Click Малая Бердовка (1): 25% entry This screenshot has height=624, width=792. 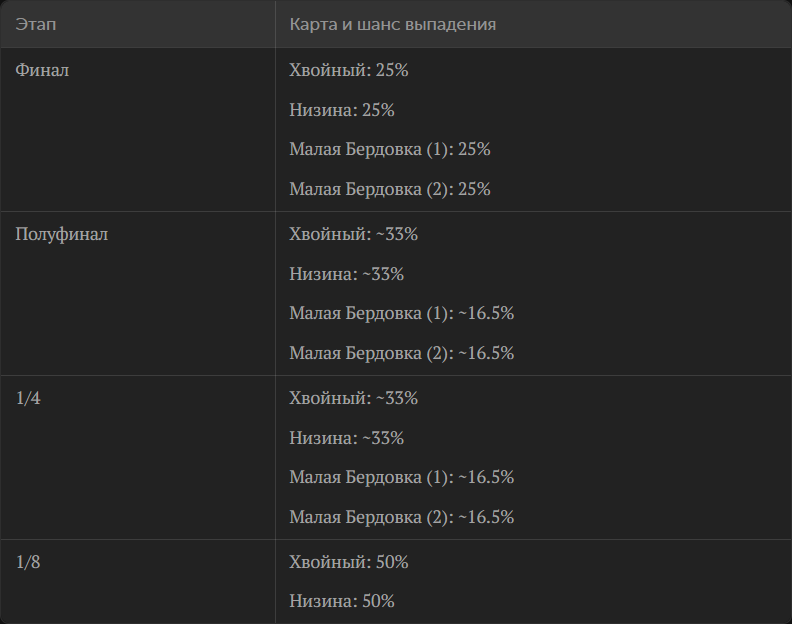390,149
